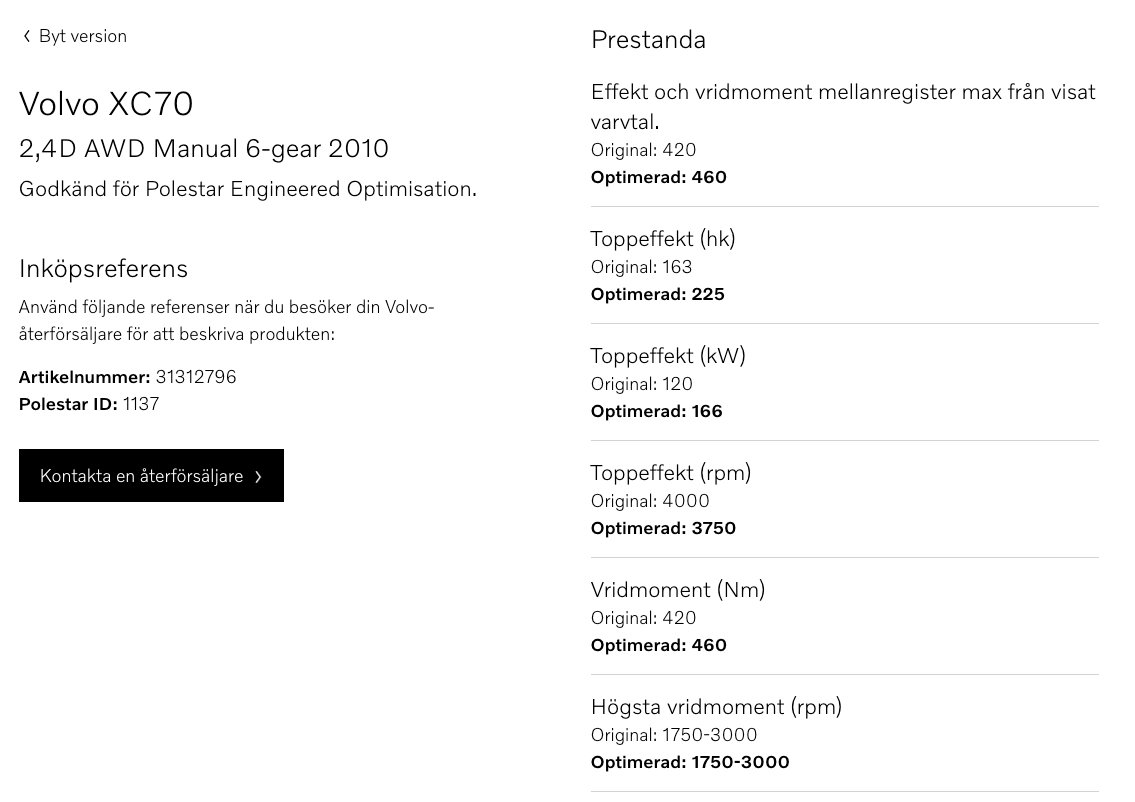Click the right arrow on Kontakta en återförsäljare
The height and width of the screenshot is (802, 1135).
[x=258, y=476]
